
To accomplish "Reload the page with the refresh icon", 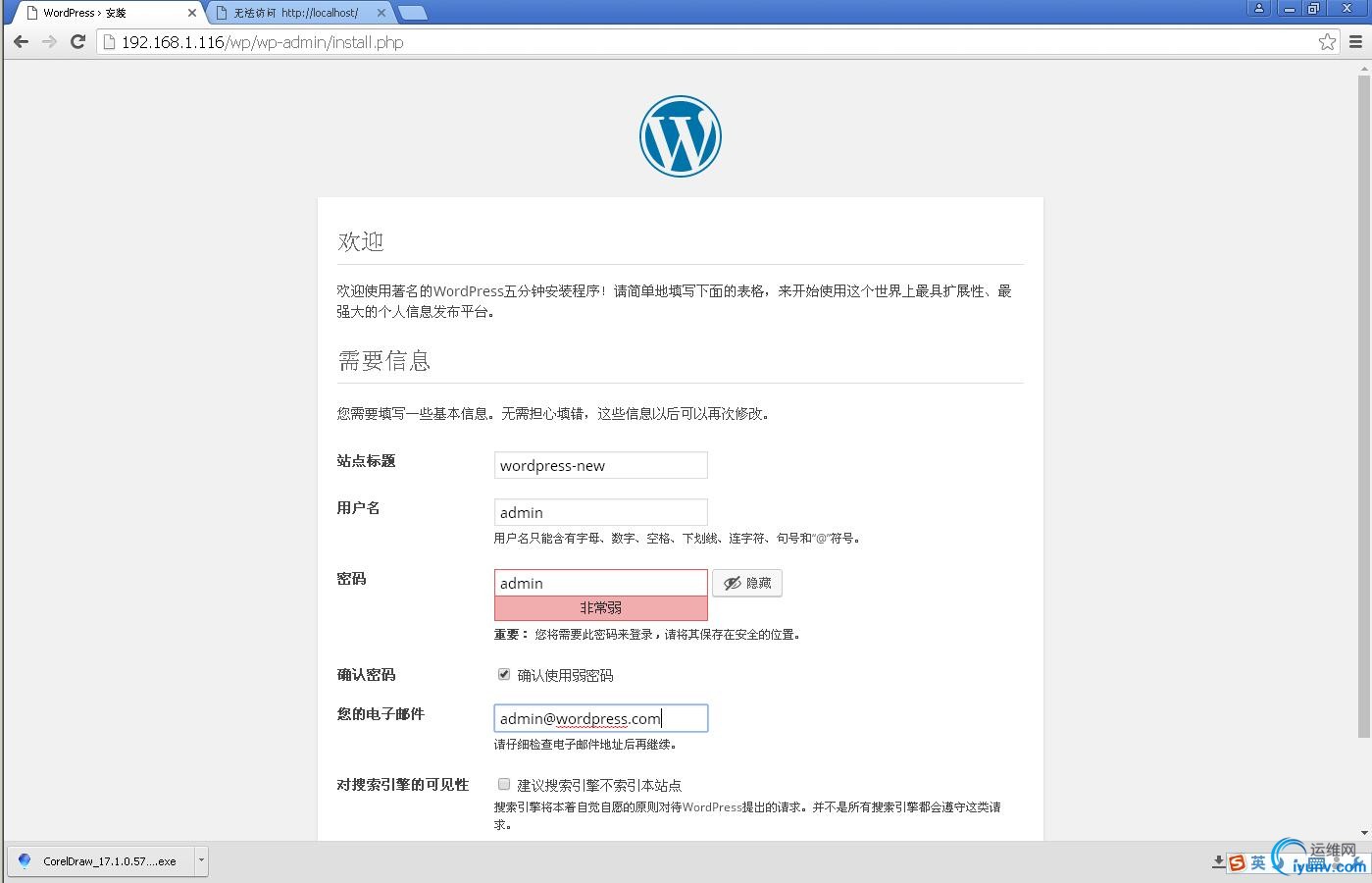I will tap(77, 42).
